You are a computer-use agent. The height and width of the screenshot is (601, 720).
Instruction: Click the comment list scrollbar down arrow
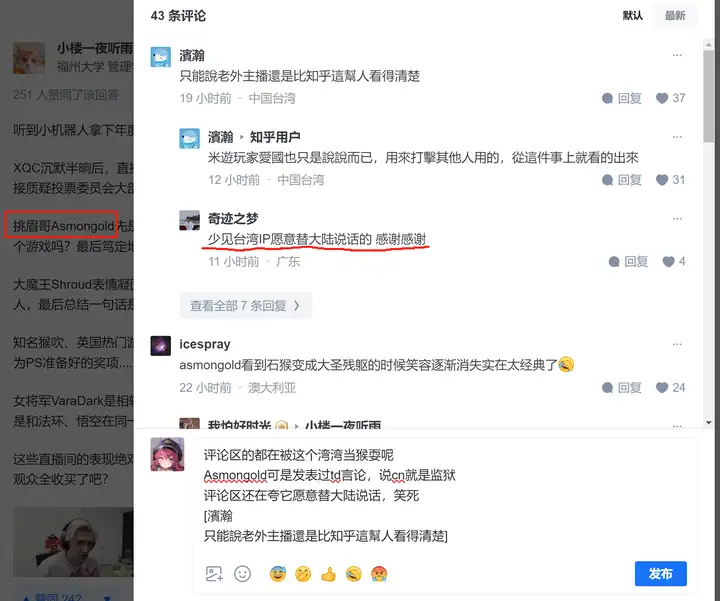tap(708, 422)
